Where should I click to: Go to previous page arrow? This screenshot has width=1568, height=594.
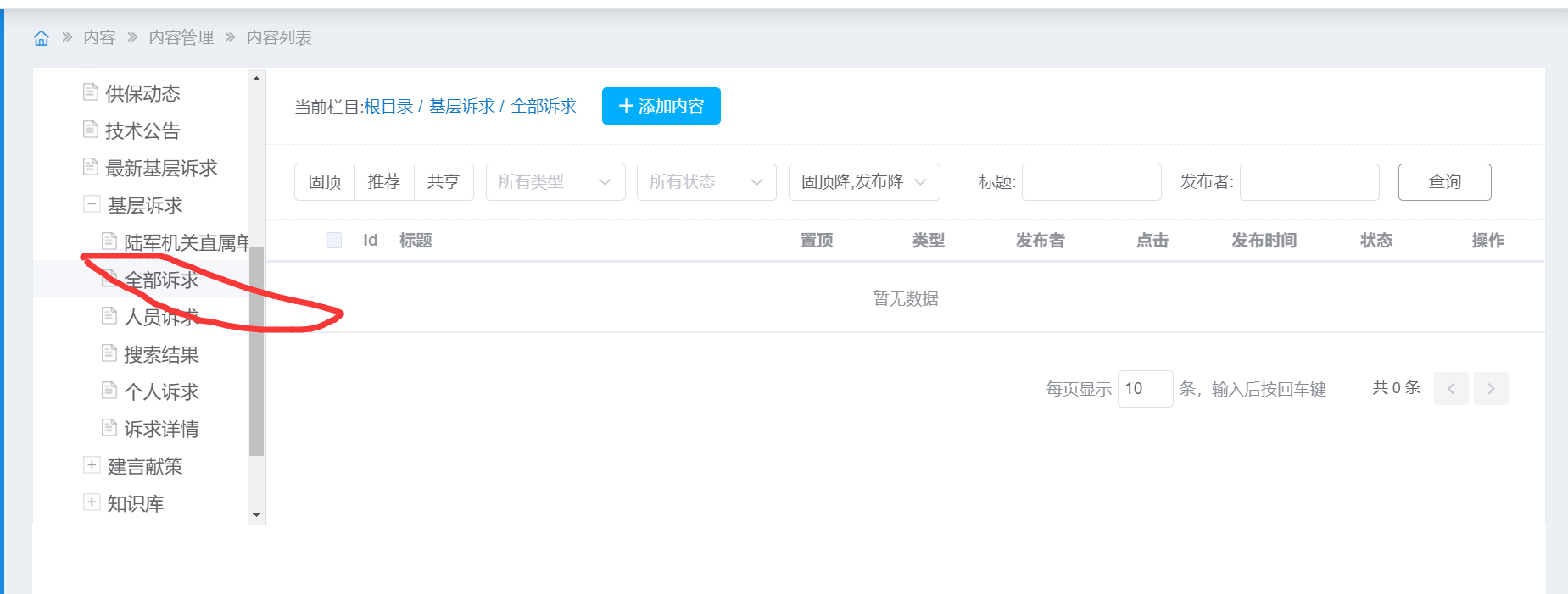pos(1451,389)
